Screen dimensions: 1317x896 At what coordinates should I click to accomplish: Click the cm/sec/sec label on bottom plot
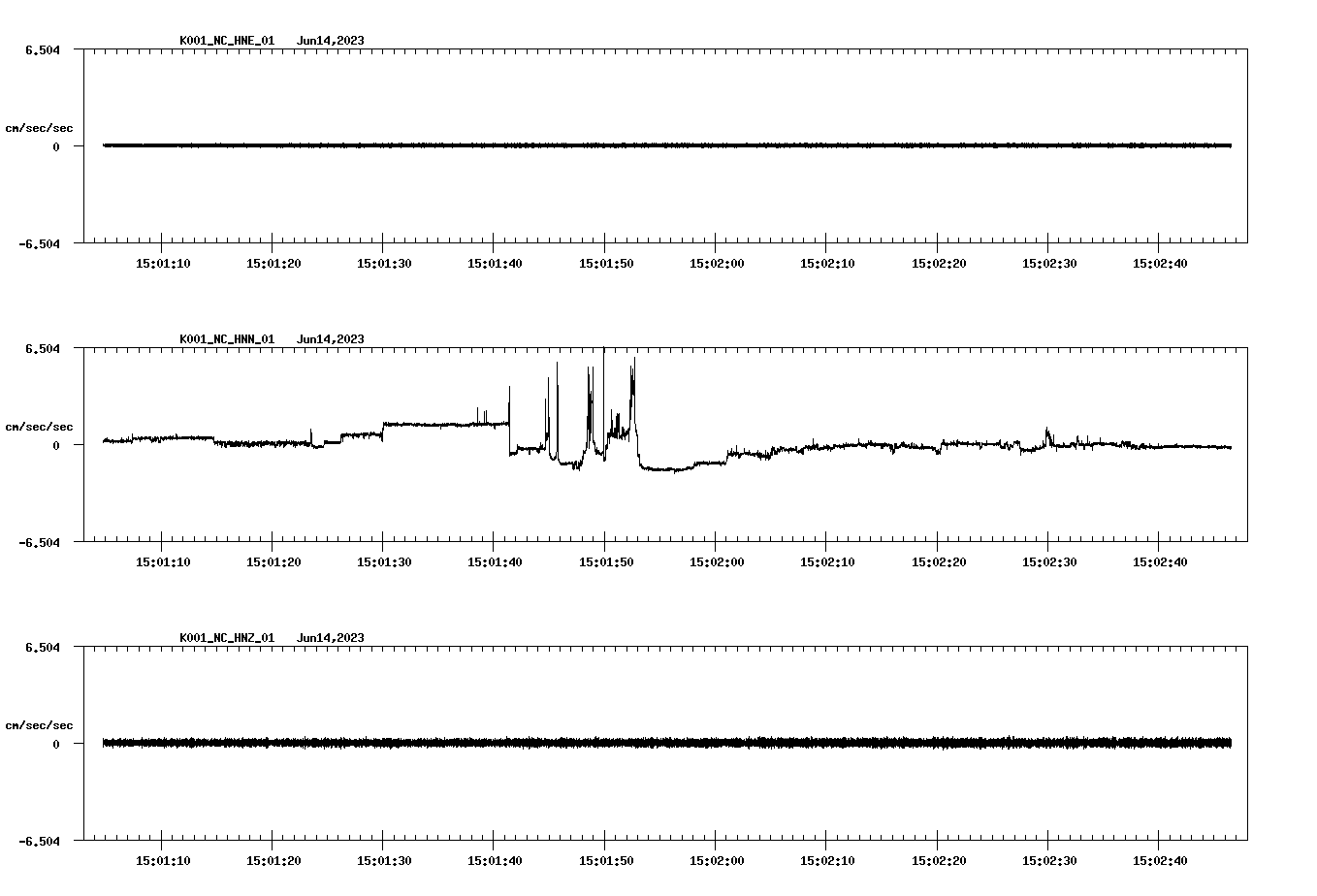point(39,723)
